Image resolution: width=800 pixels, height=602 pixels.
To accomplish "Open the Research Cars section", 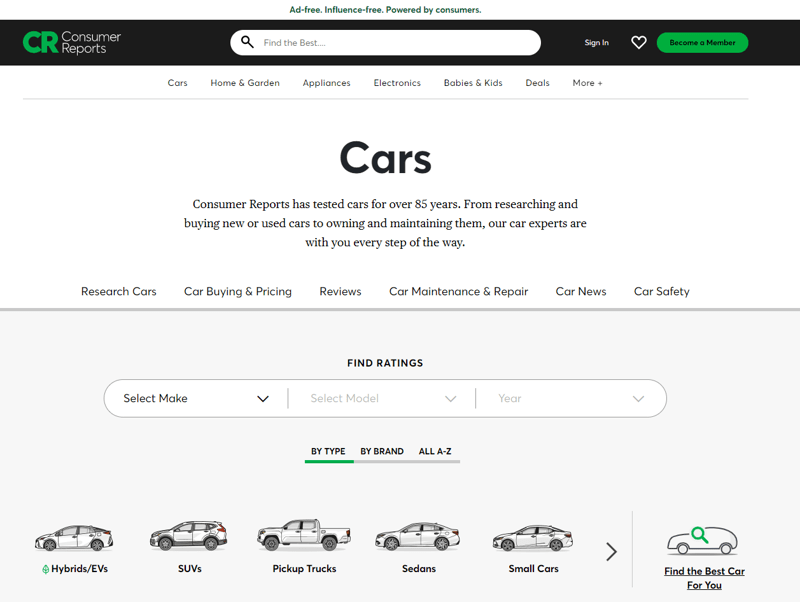I will (x=119, y=291).
